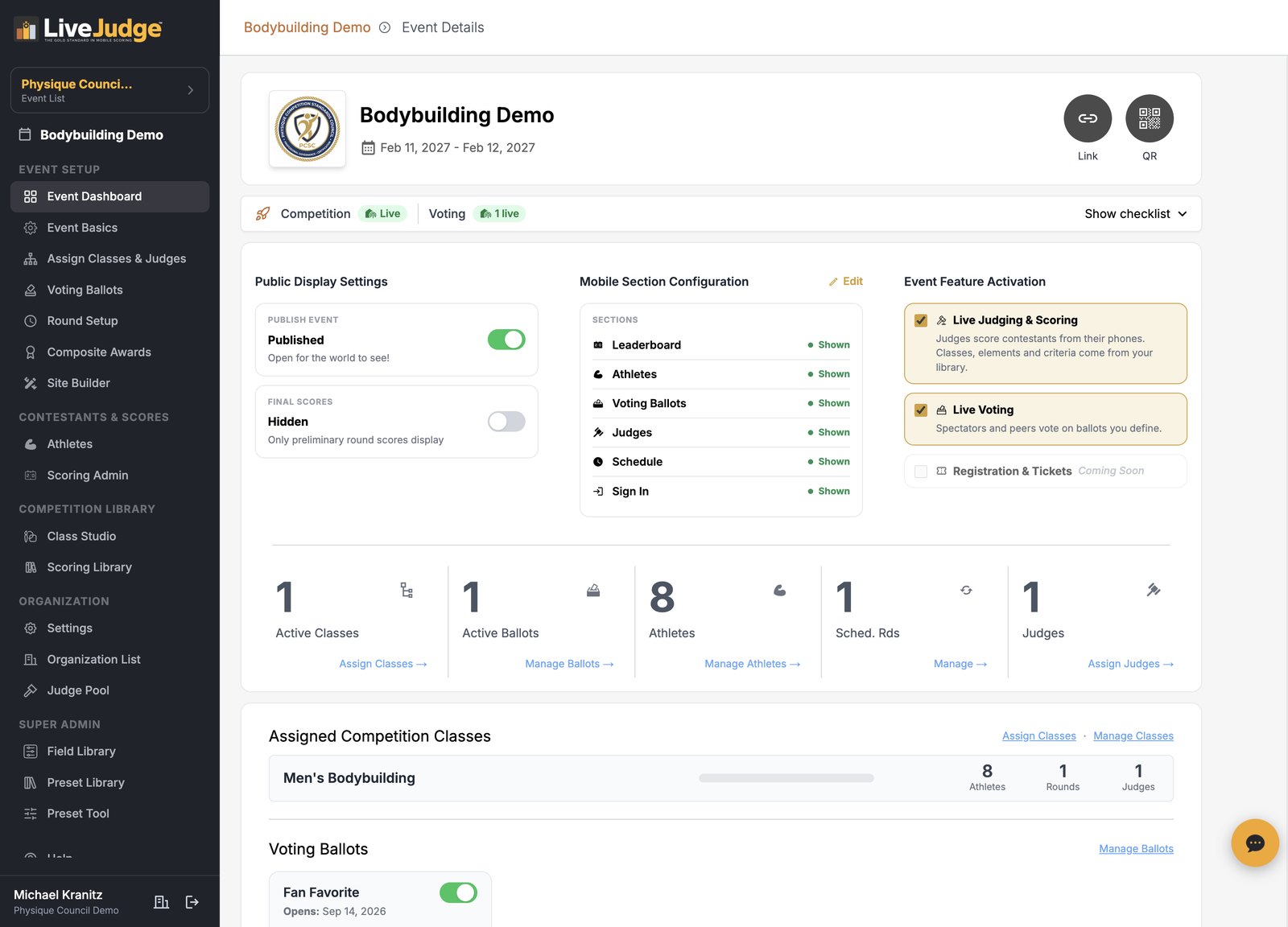
Task: Expand the Show checklist dropdown
Action: 1136,214
